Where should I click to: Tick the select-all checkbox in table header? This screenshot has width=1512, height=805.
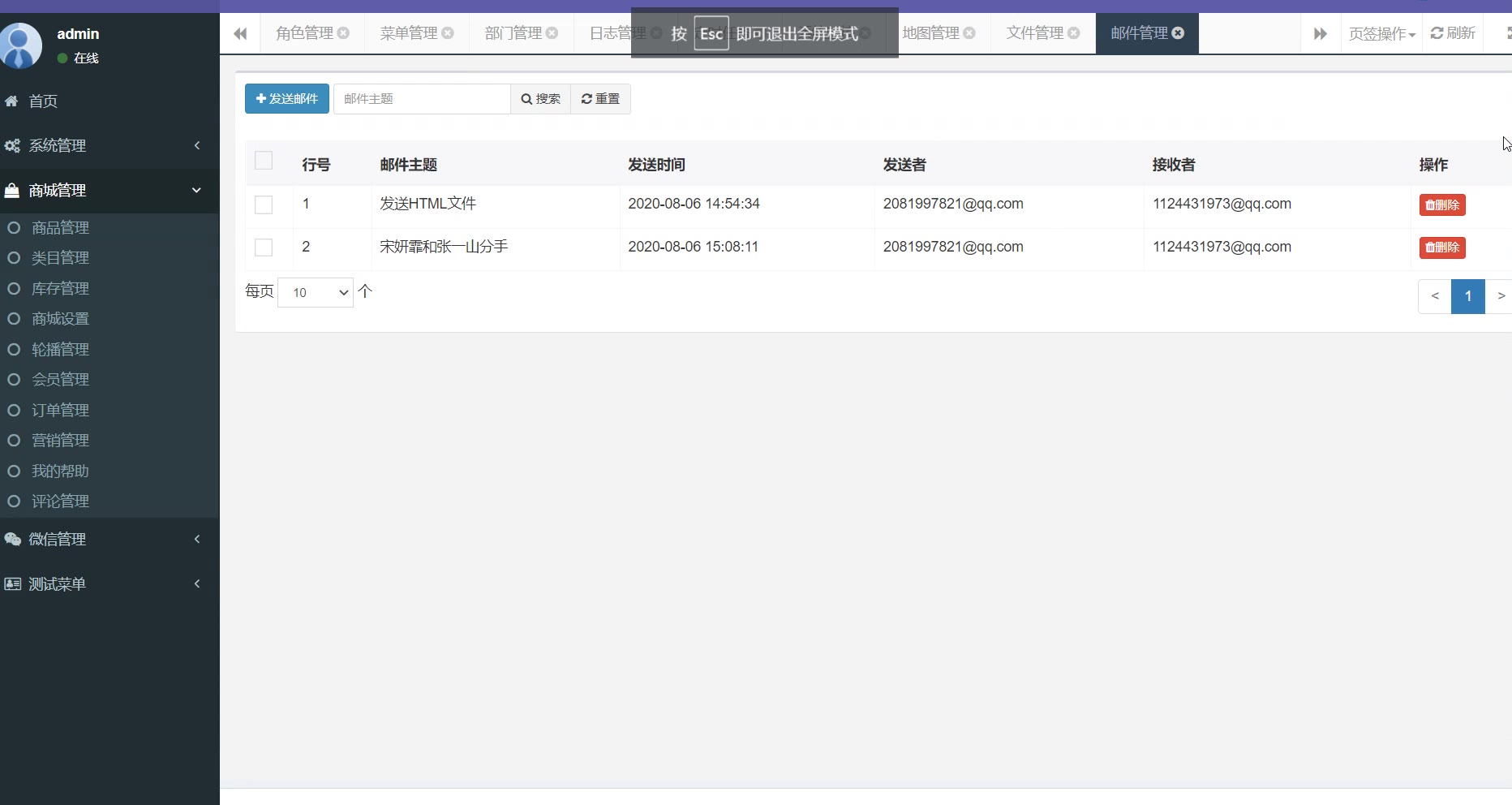264,161
